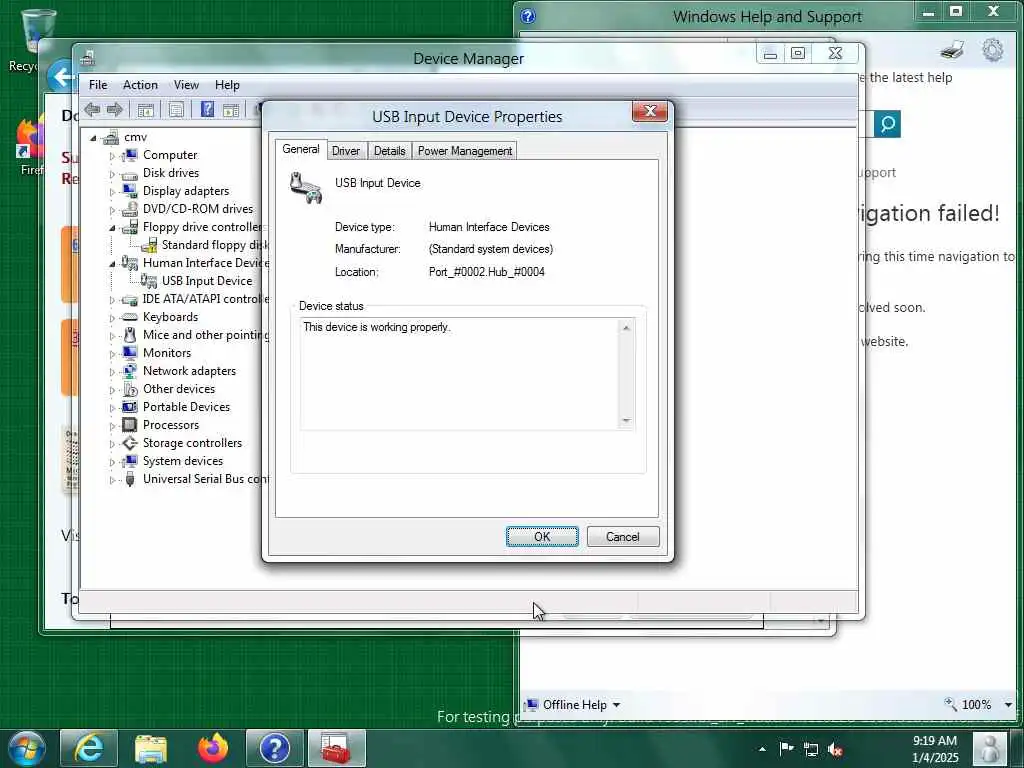Viewport: 1024px width, 768px height.
Task: Expand the Other devices node
Action: [112, 390]
